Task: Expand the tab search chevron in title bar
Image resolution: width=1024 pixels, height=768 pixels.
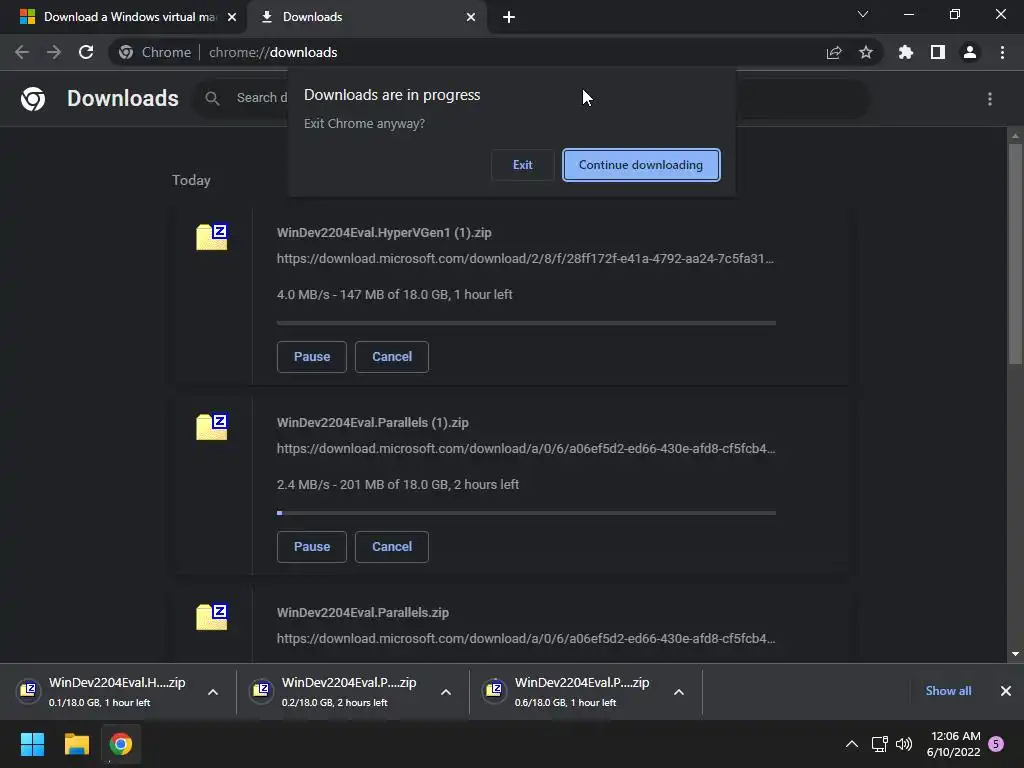Action: pyautogui.click(x=863, y=14)
